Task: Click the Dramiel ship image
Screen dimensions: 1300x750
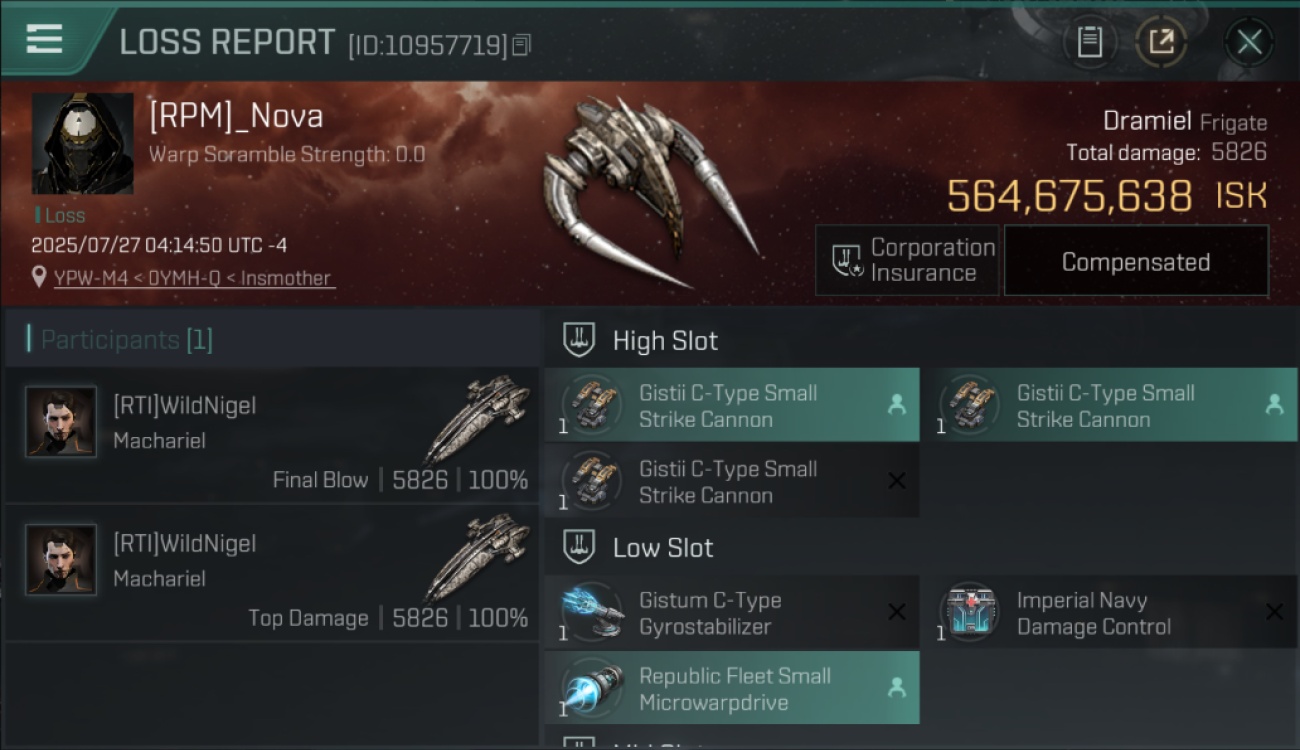Action: pos(651,190)
